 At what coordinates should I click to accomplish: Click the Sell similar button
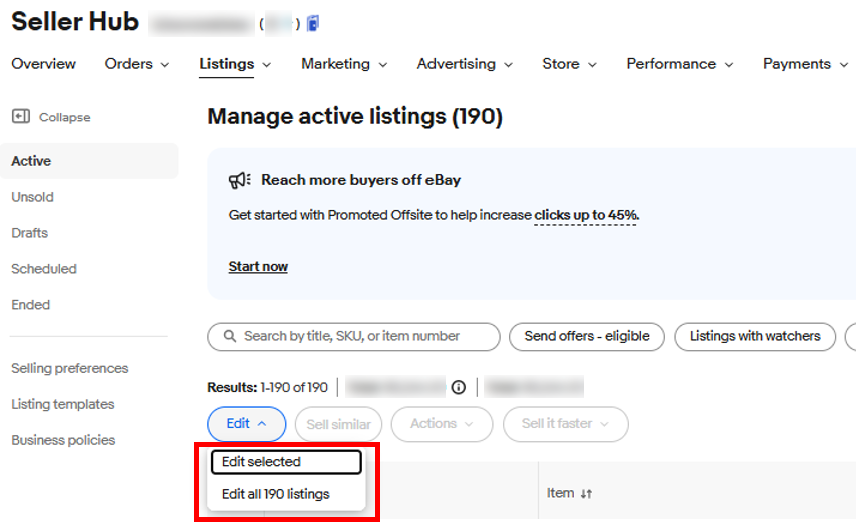(338, 424)
